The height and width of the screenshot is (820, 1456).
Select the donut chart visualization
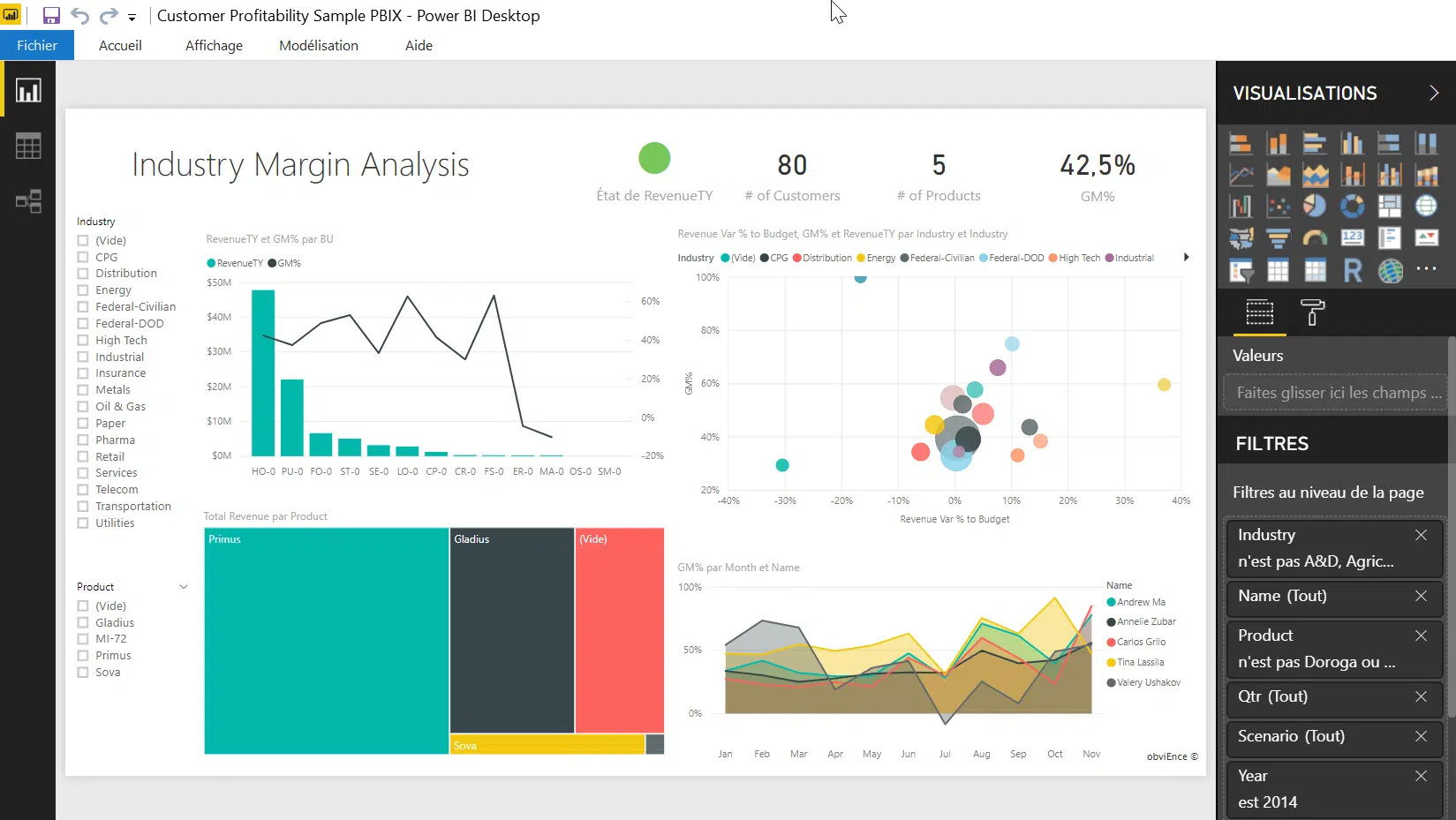pos(1352,205)
